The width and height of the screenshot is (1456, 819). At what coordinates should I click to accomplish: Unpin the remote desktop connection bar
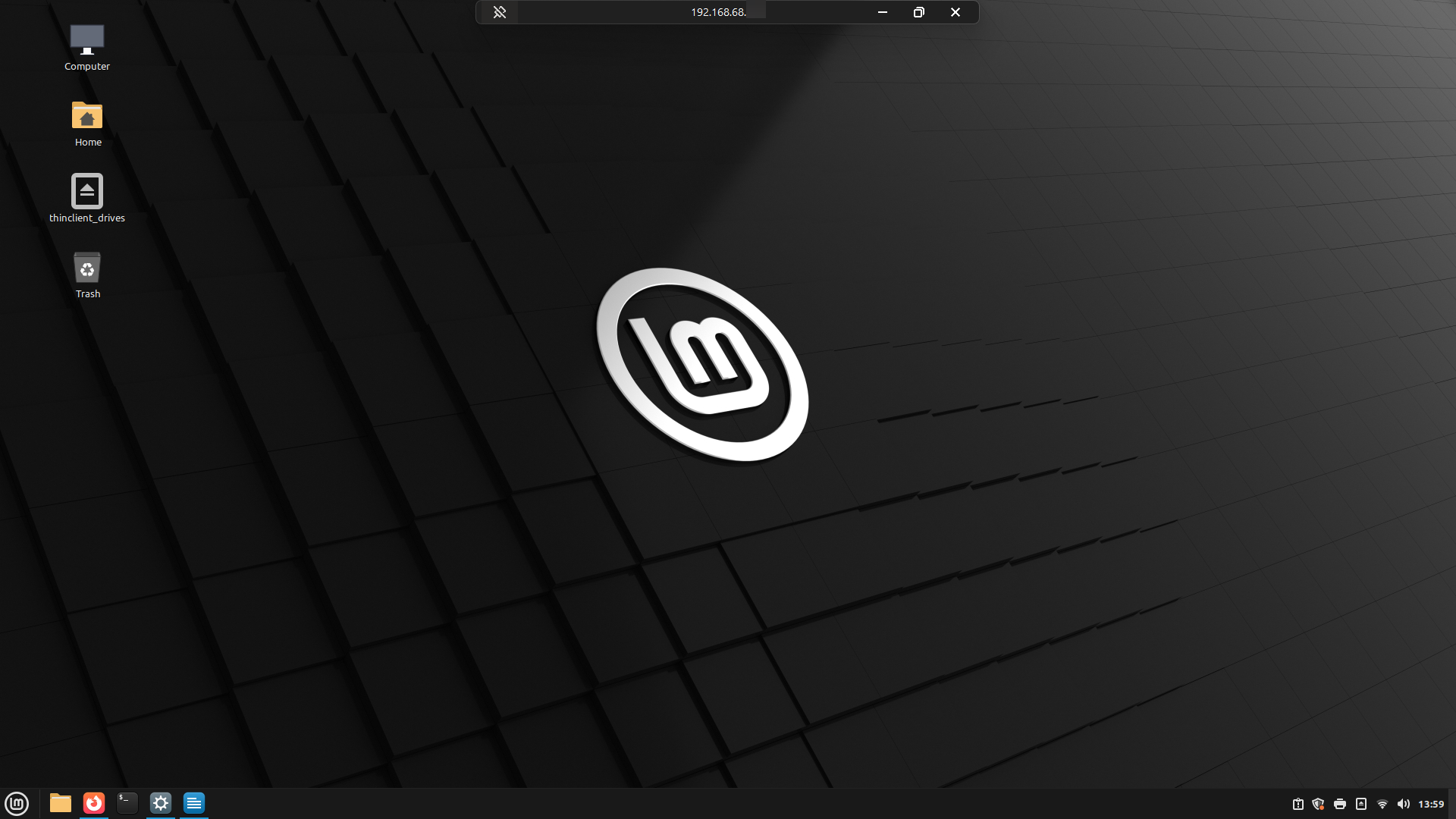pos(499,12)
